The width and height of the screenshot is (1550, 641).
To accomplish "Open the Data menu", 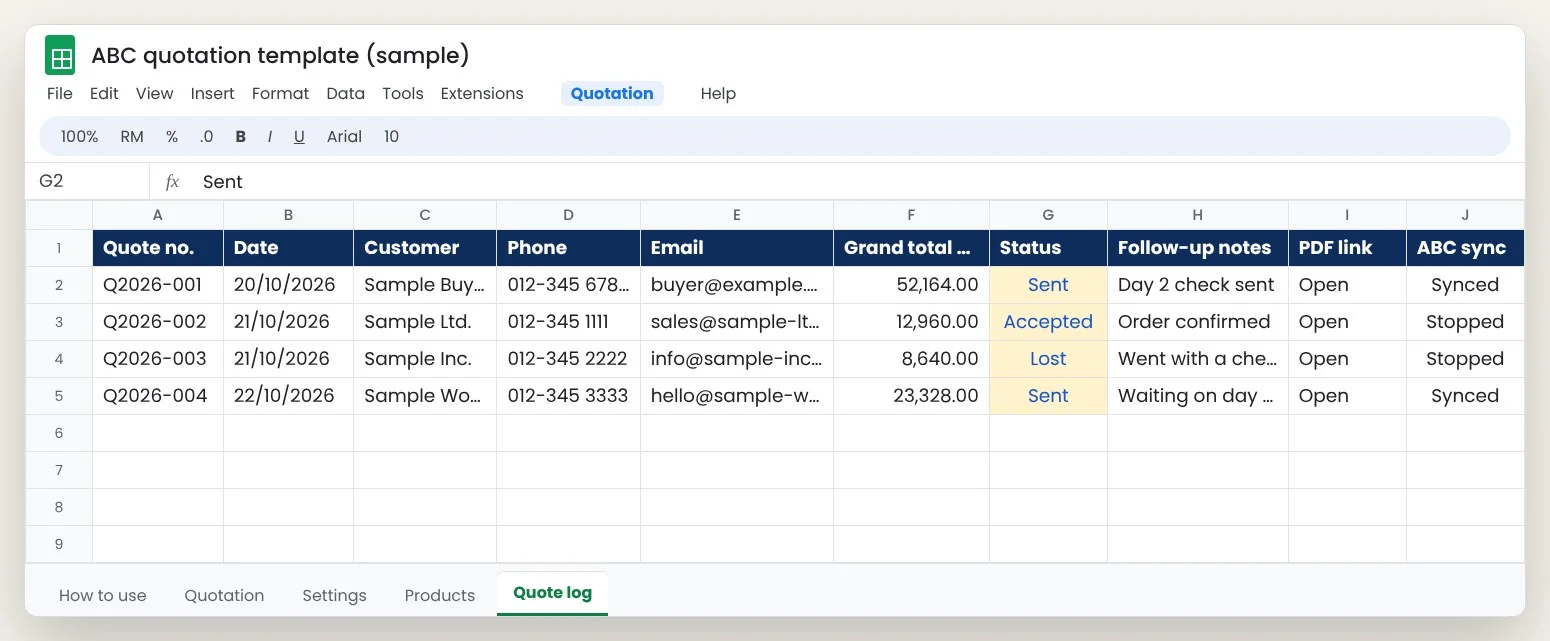I will [345, 93].
